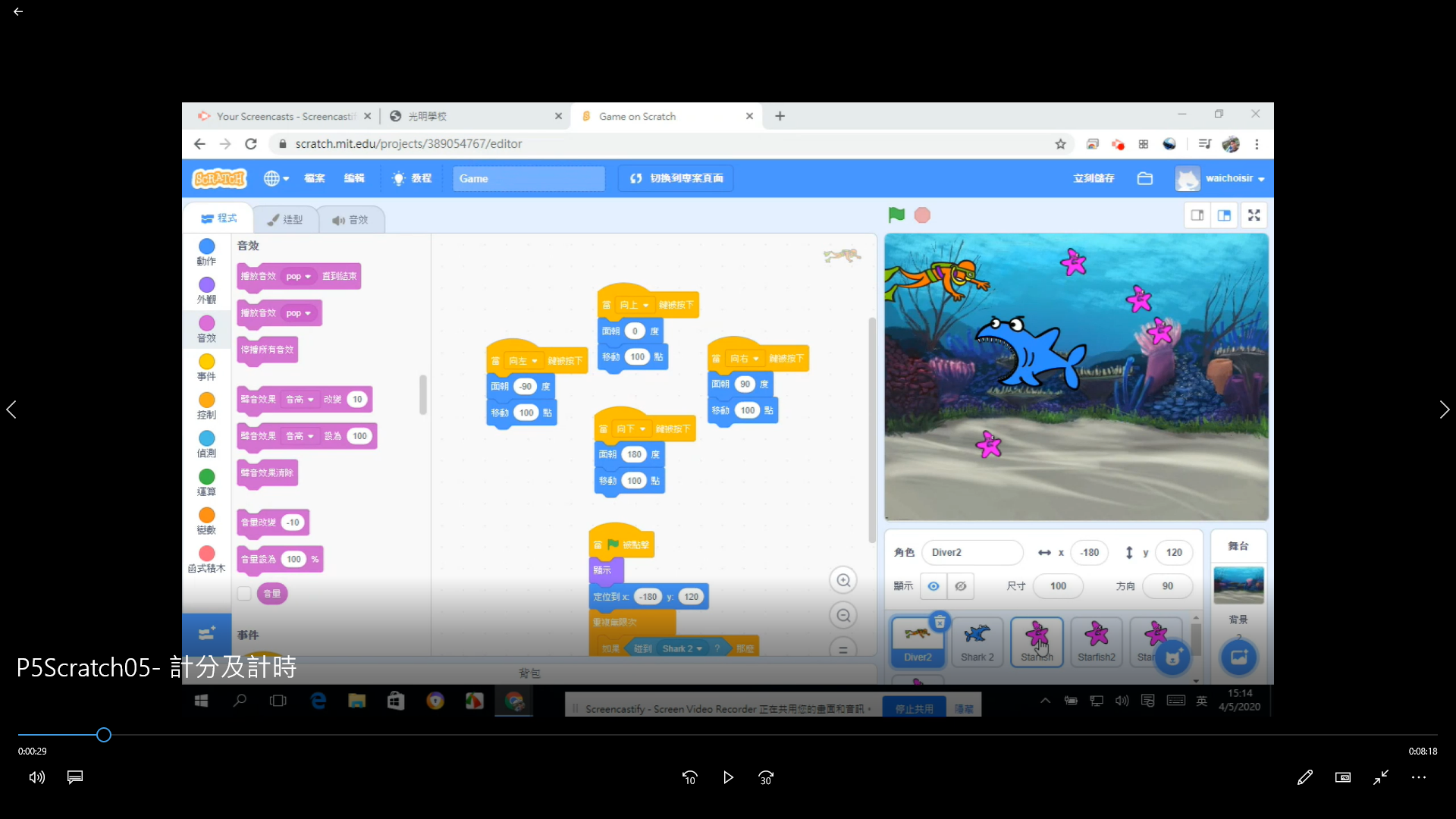Skip back 10 seconds
This screenshot has width=1456, height=819.
click(689, 777)
